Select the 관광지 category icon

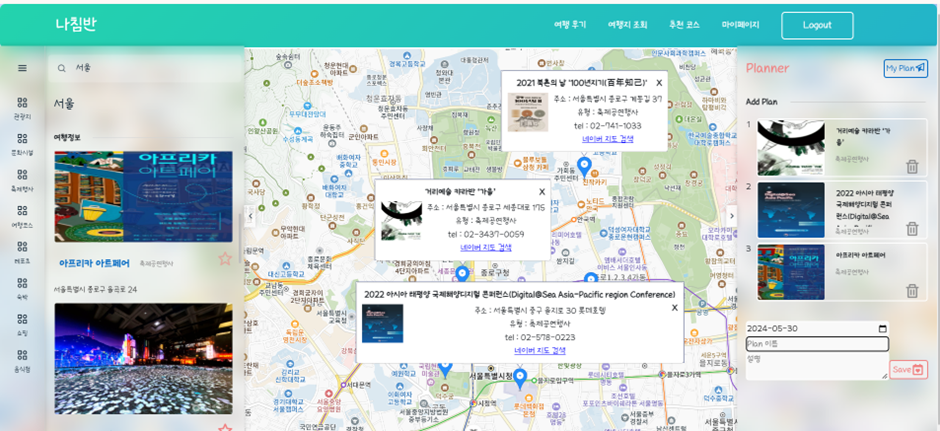click(22, 103)
